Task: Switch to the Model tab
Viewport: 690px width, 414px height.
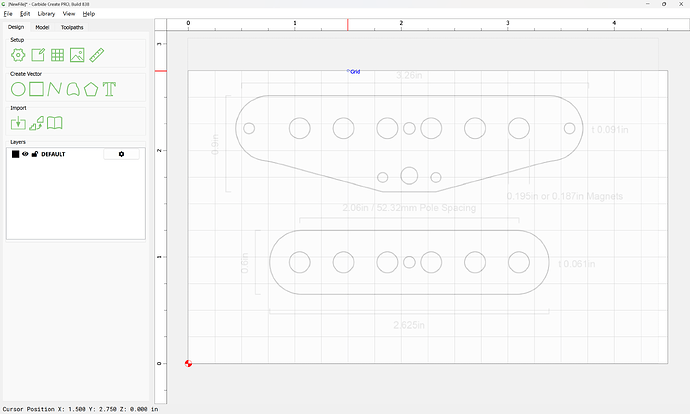Action: tap(42, 27)
